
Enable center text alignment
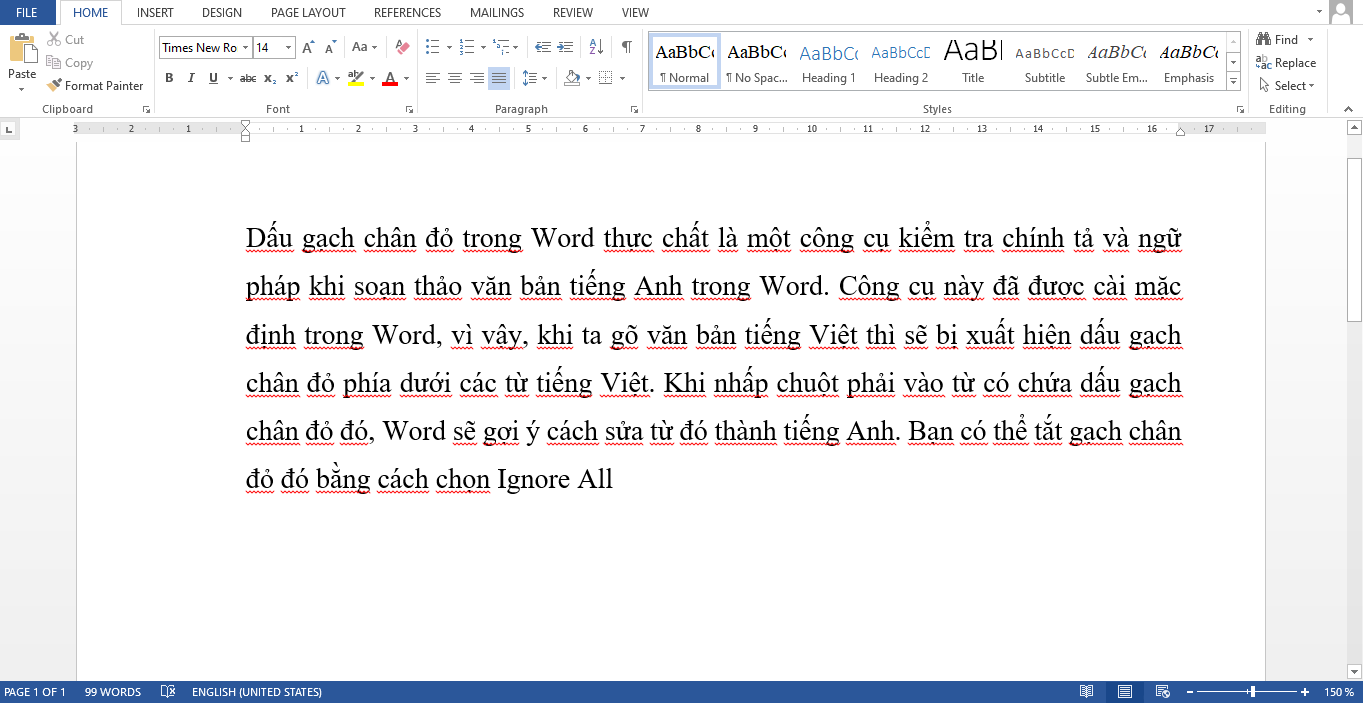coord(455,78)
